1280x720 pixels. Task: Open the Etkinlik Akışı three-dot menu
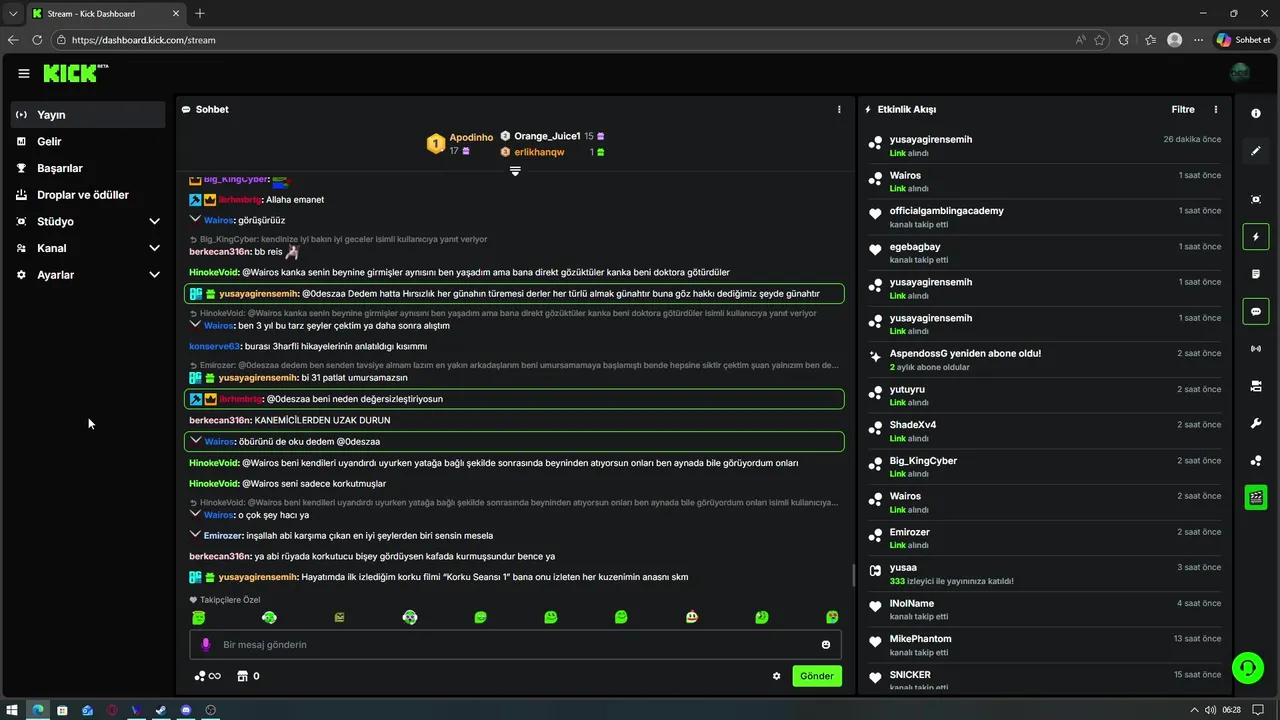point(1216,109)
